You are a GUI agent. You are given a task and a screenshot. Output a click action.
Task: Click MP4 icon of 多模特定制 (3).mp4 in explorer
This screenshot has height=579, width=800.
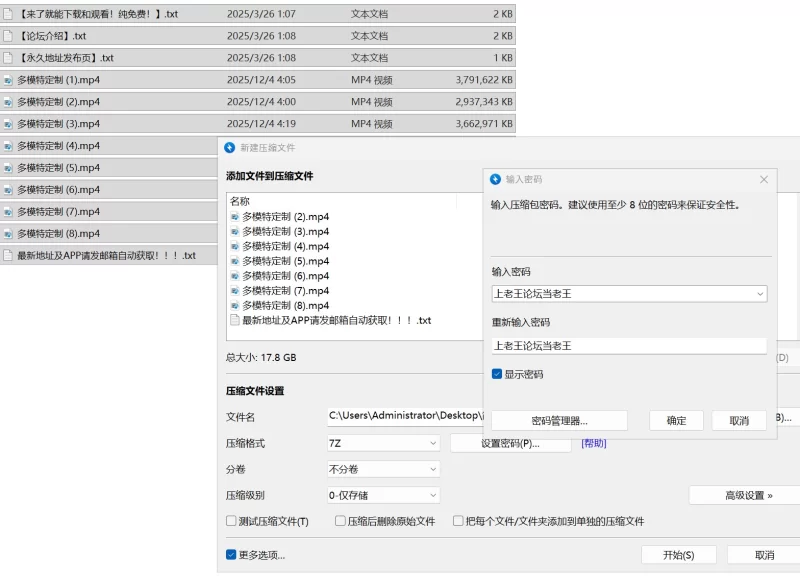(8, 124)
